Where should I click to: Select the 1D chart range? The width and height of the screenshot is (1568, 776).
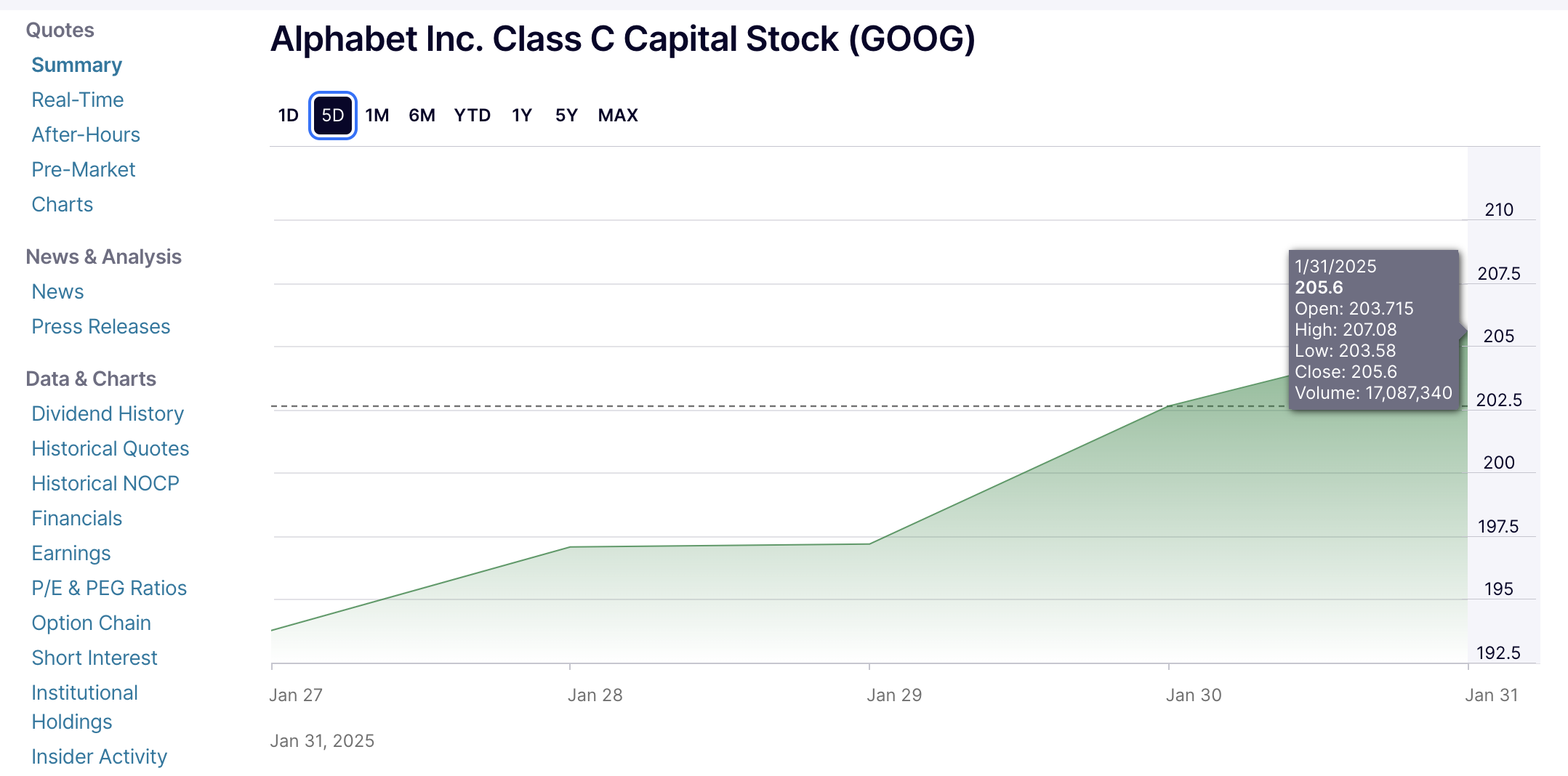coord(289,116)
